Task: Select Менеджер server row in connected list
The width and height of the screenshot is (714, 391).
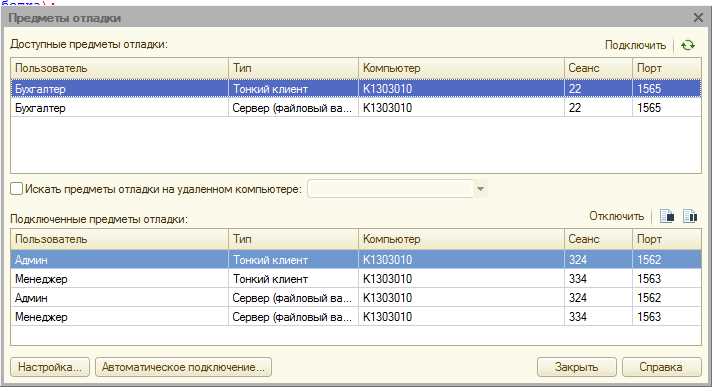Action: pyautogui.click(x=356, y=317)
